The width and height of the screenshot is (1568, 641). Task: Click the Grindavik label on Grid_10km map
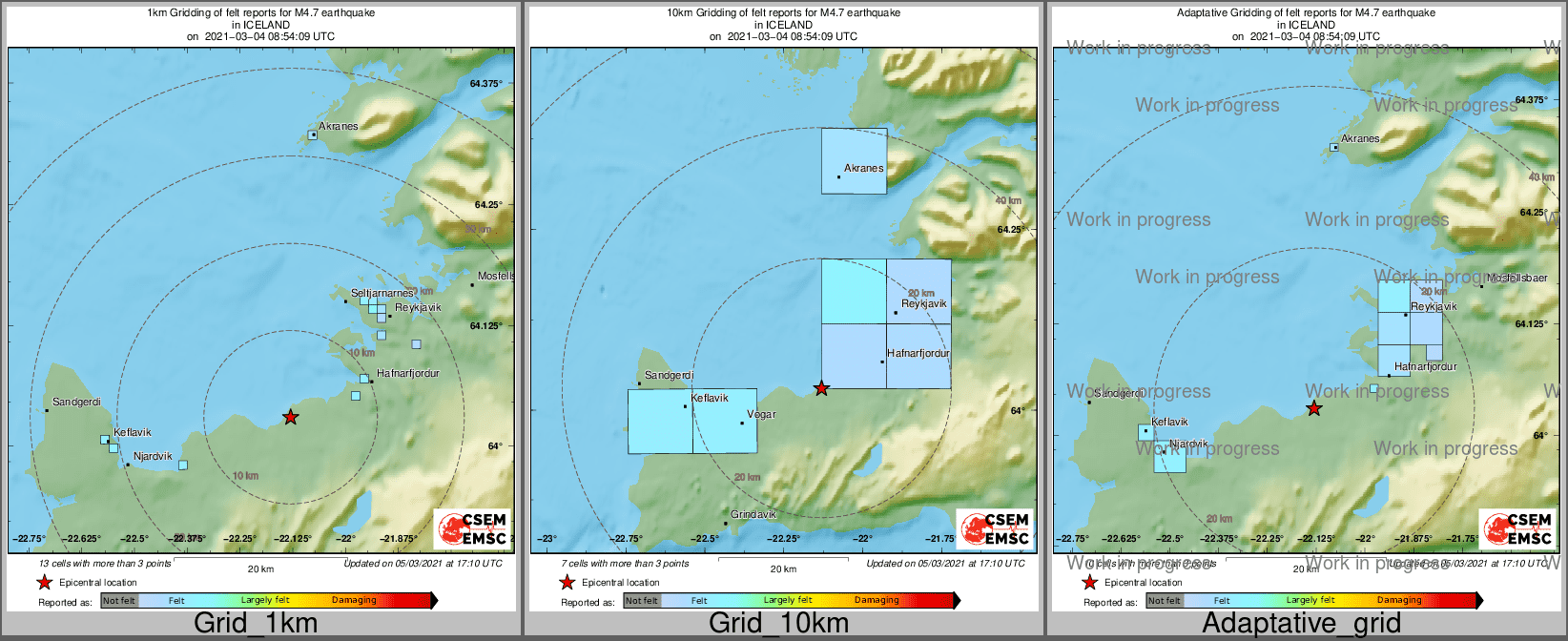(753, 514)
